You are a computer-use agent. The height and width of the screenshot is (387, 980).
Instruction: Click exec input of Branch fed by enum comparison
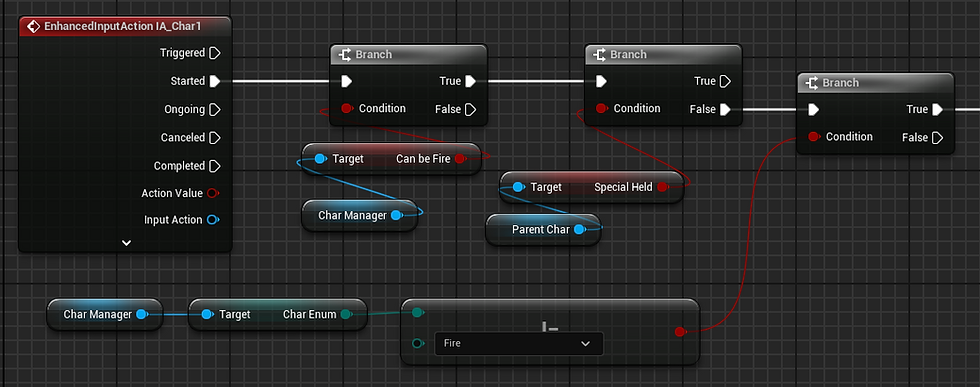(x=813, y=109)
